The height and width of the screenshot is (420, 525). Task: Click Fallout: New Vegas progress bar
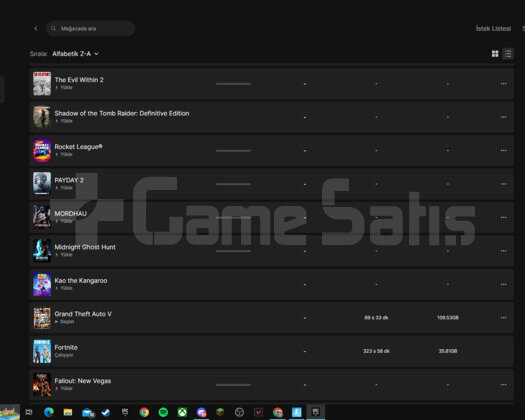[233, 385]
